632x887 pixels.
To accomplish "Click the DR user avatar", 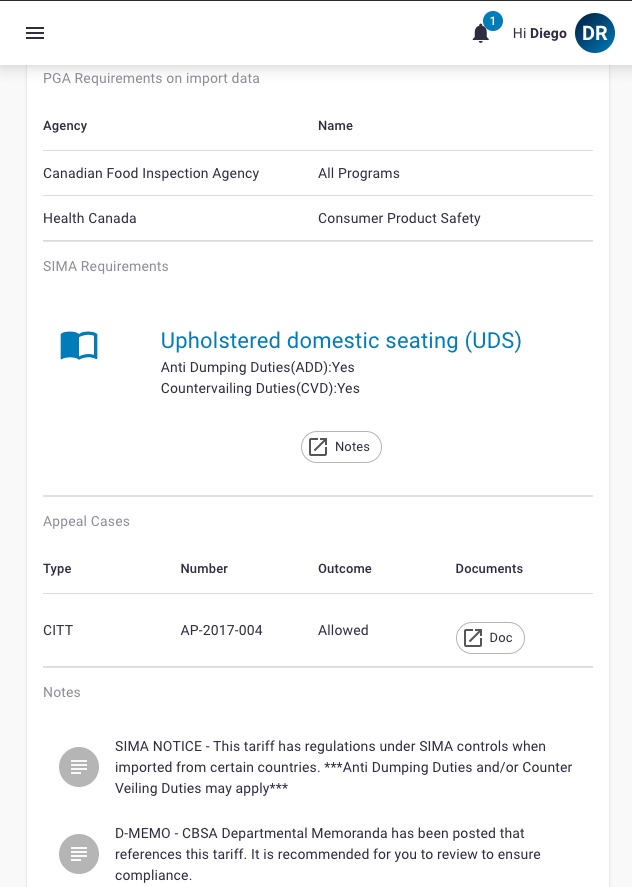I will [595, 33].
